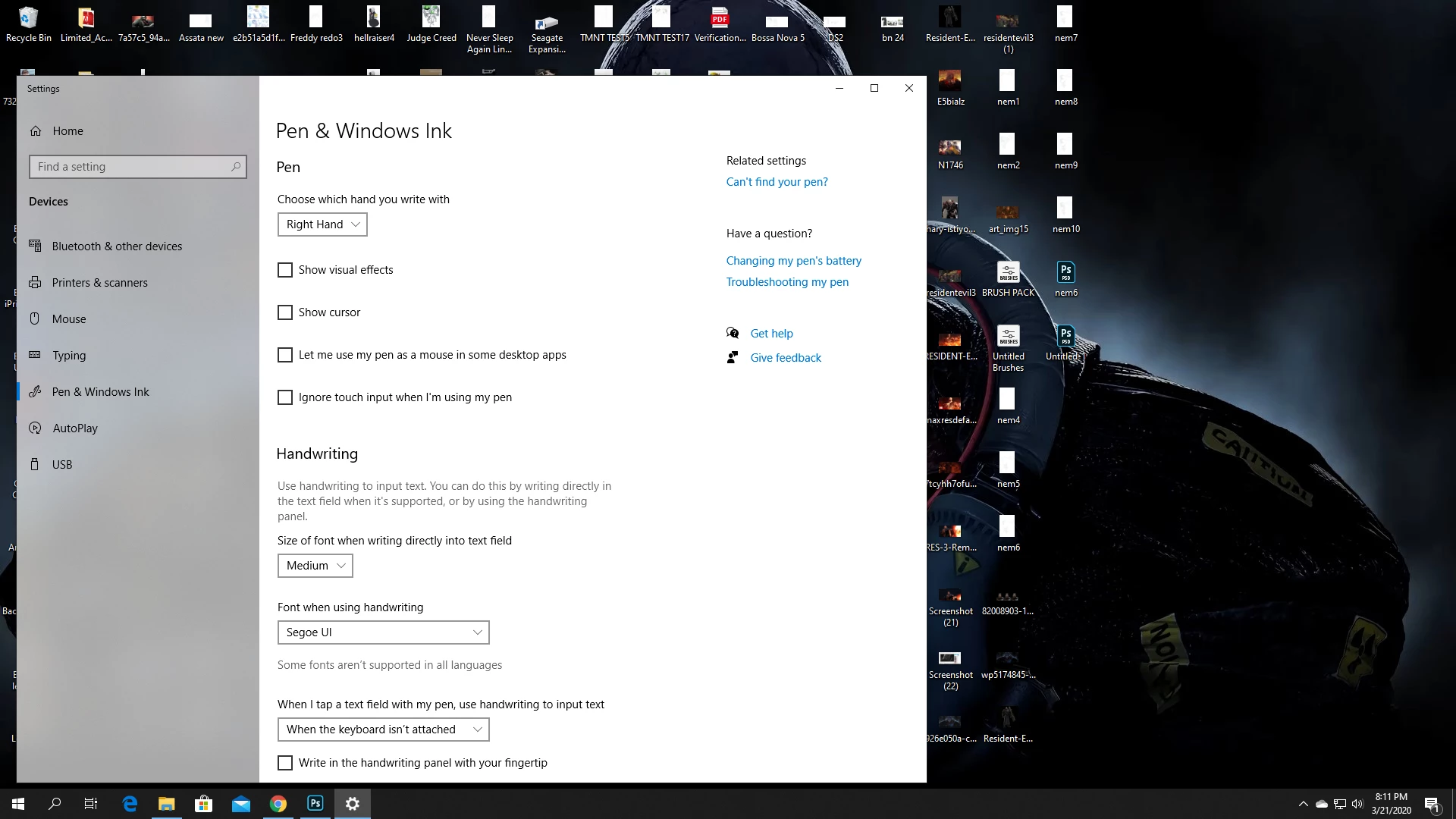This screenshot has width=1456, height=819.
Task: Open Can't find your pen link
Action: pos(777,182)
